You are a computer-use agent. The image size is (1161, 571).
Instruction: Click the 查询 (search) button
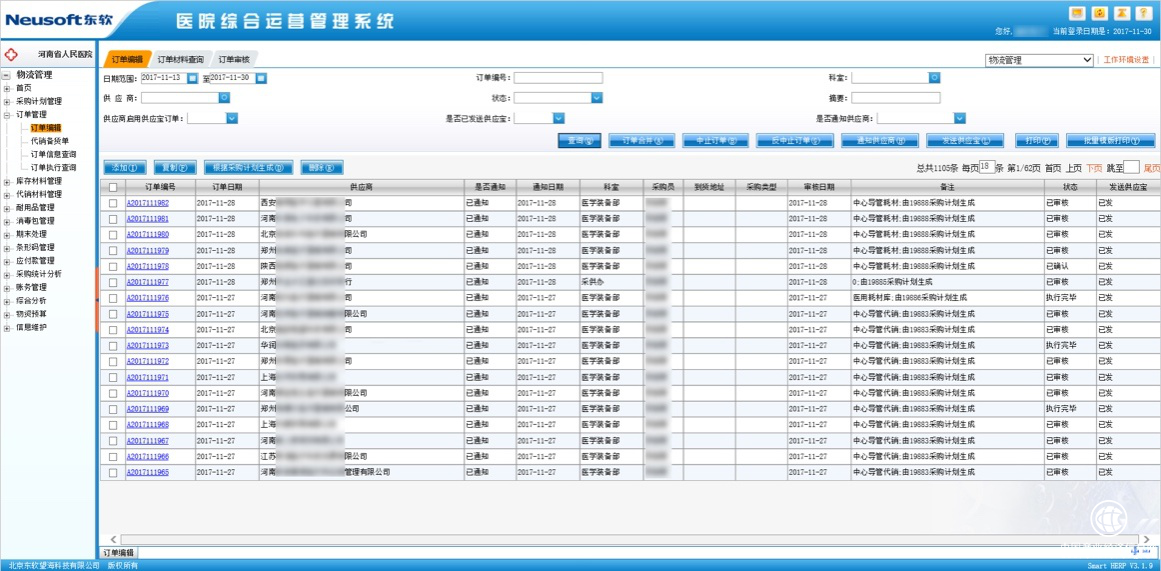(579, 141)
